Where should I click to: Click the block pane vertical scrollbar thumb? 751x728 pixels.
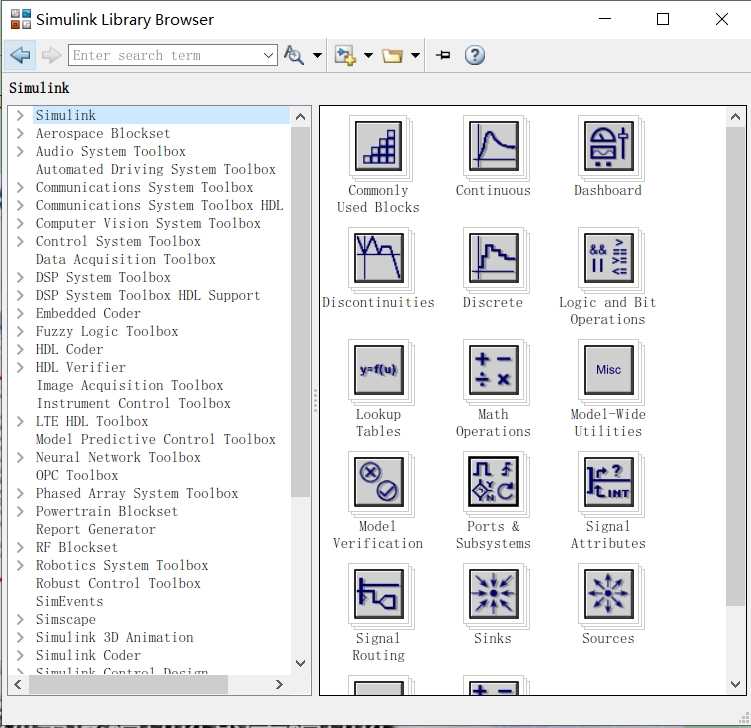(735, 366)
